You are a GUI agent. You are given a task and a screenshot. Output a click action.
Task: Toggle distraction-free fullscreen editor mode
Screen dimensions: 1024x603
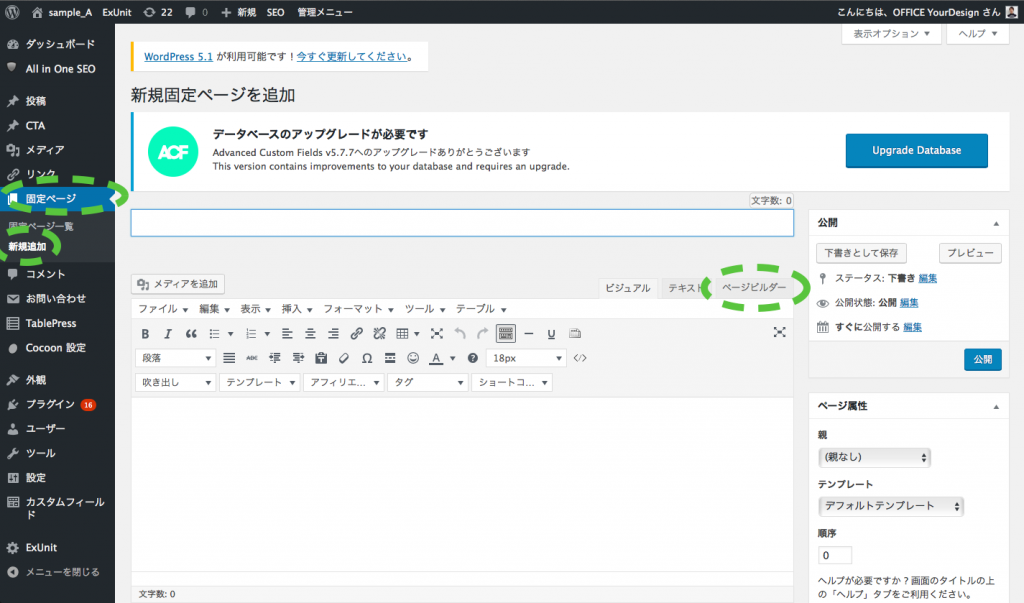(x=780, y=333)
